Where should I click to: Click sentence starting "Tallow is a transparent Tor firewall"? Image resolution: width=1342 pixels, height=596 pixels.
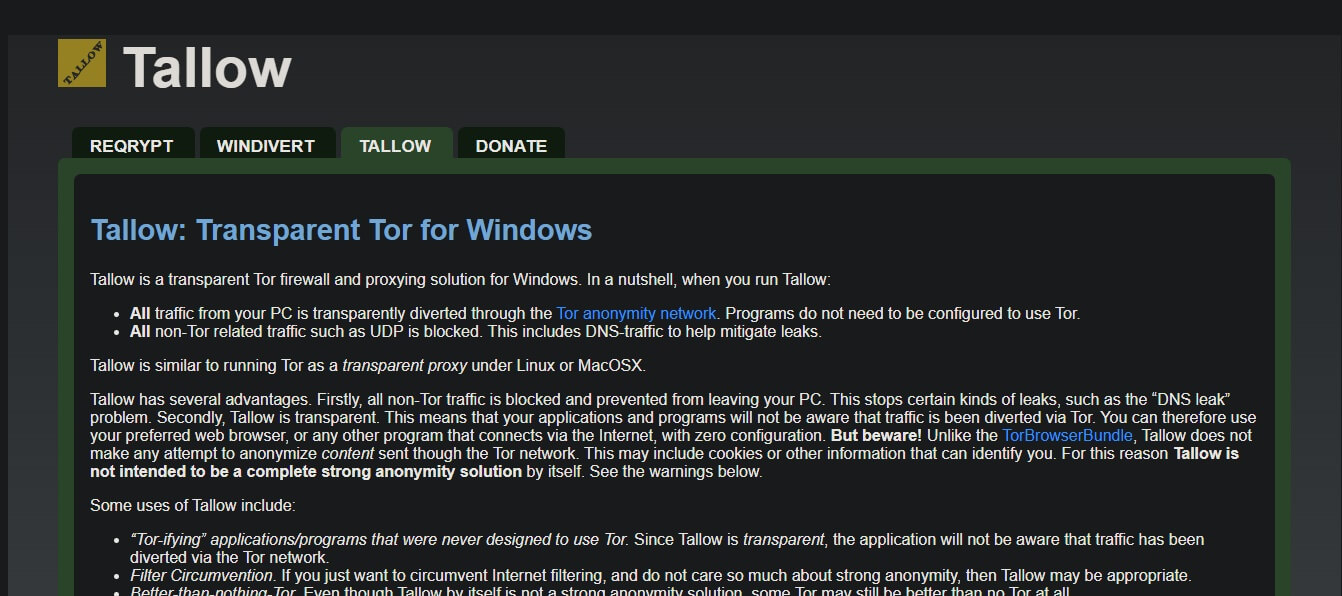tap(460, 279)
